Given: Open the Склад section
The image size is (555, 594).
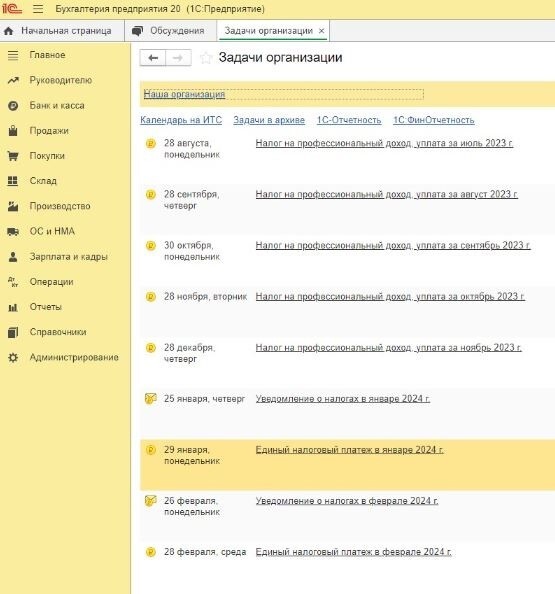Looking at the screenshot, I should [x=43, y=181].
